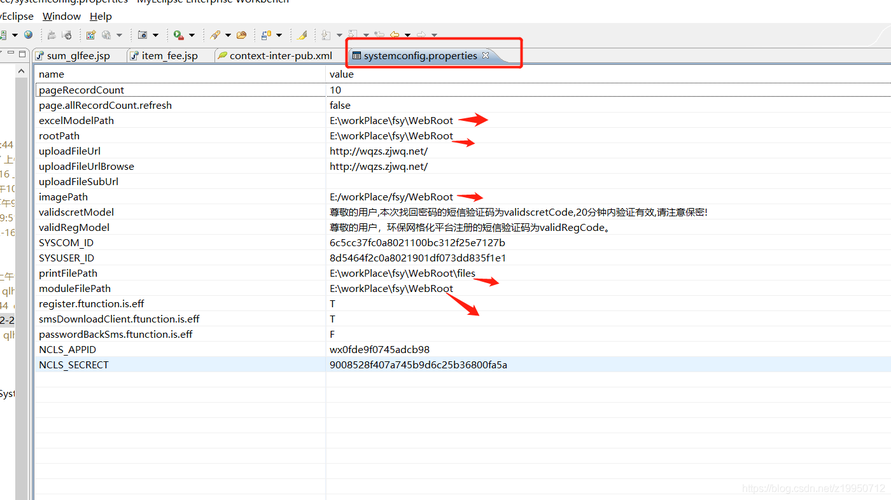
Task: Open the run icon's dropdown arrow
Action: point(191,36)
